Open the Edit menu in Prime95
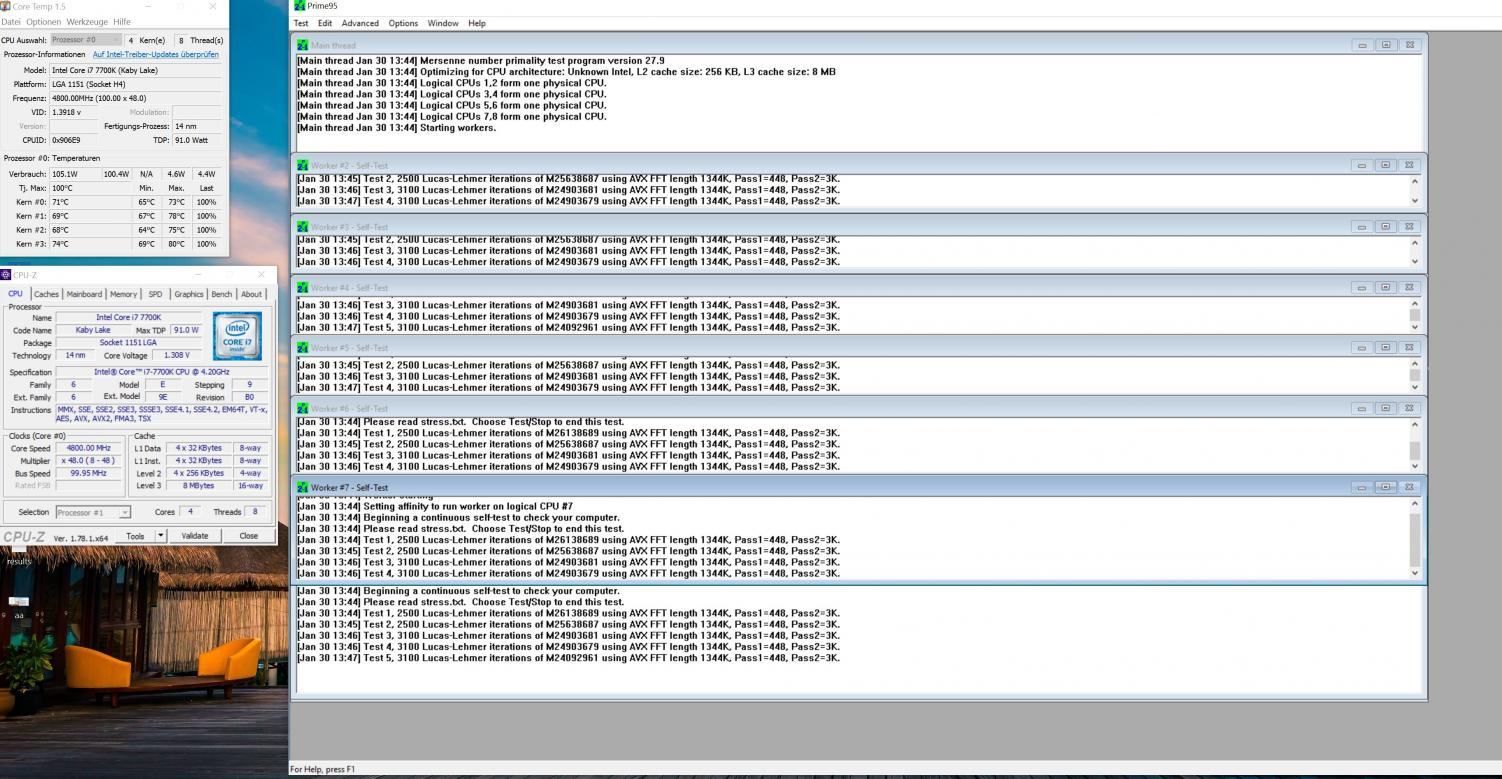The width and height of the screenshot is (1502, 779). 325,23
